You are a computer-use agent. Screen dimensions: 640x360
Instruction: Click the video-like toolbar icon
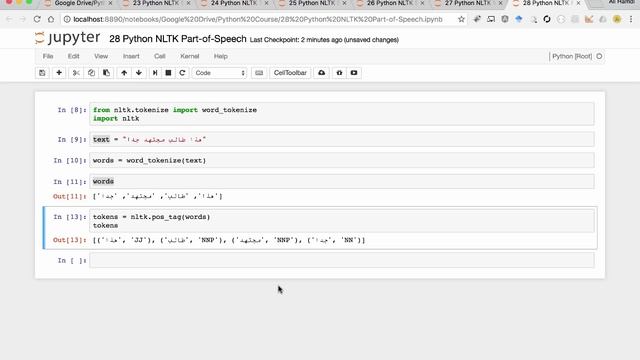354,73
